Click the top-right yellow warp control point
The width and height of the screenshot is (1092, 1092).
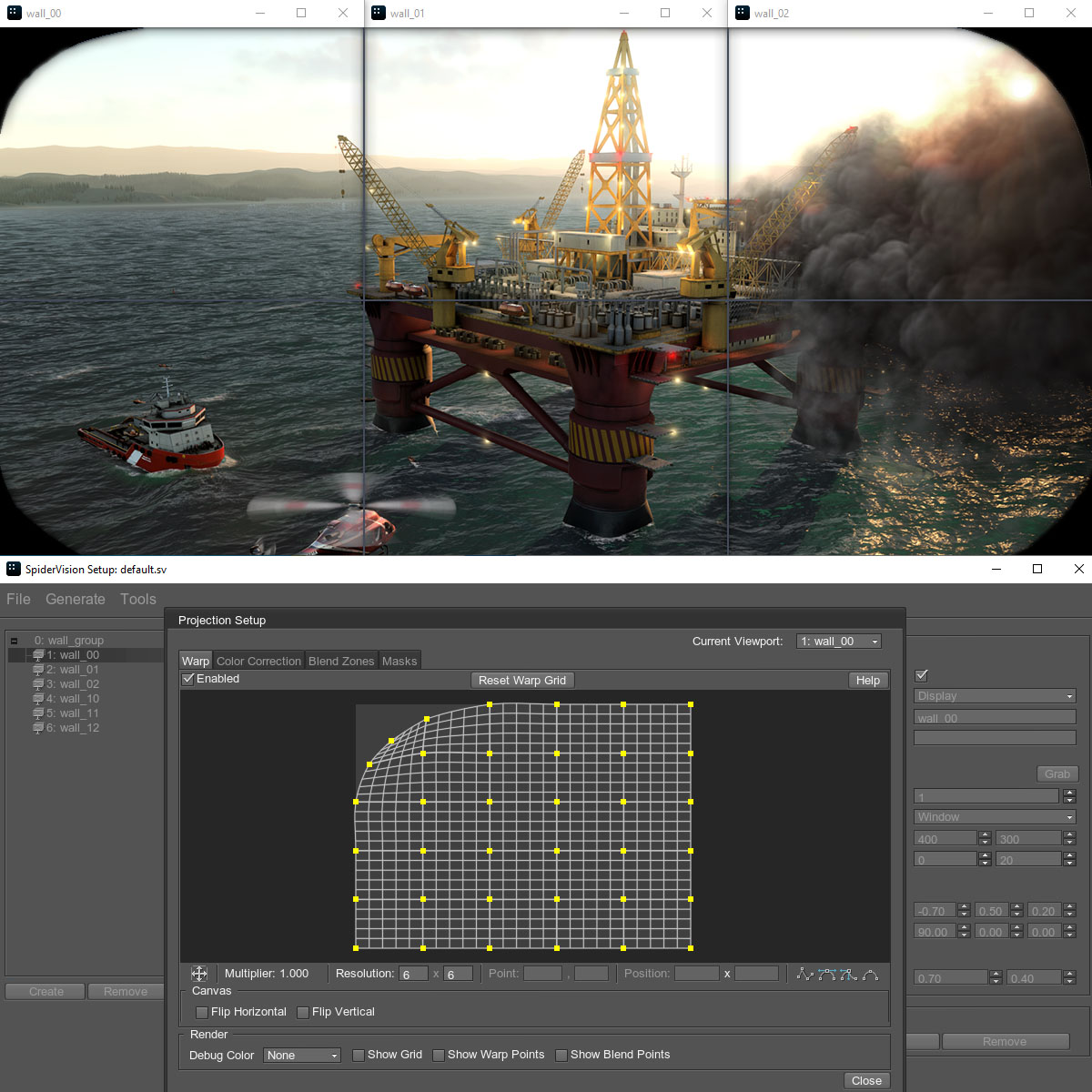coord(691,704)
